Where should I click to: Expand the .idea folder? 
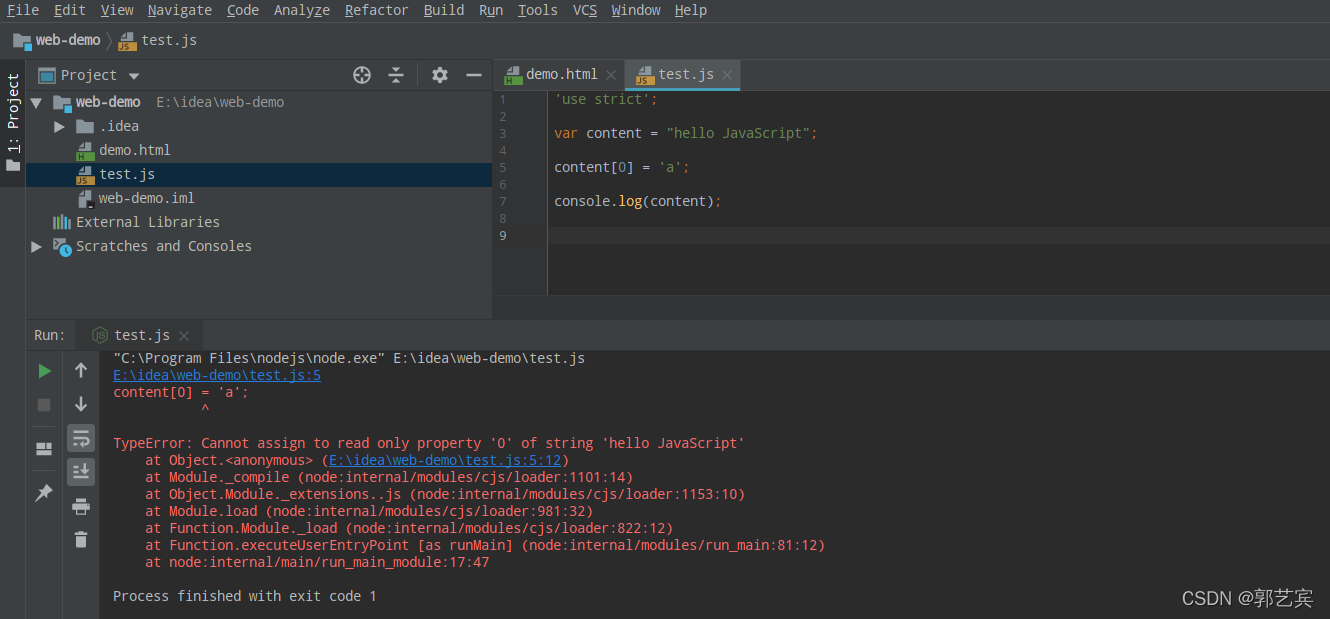tap(60, 127)
